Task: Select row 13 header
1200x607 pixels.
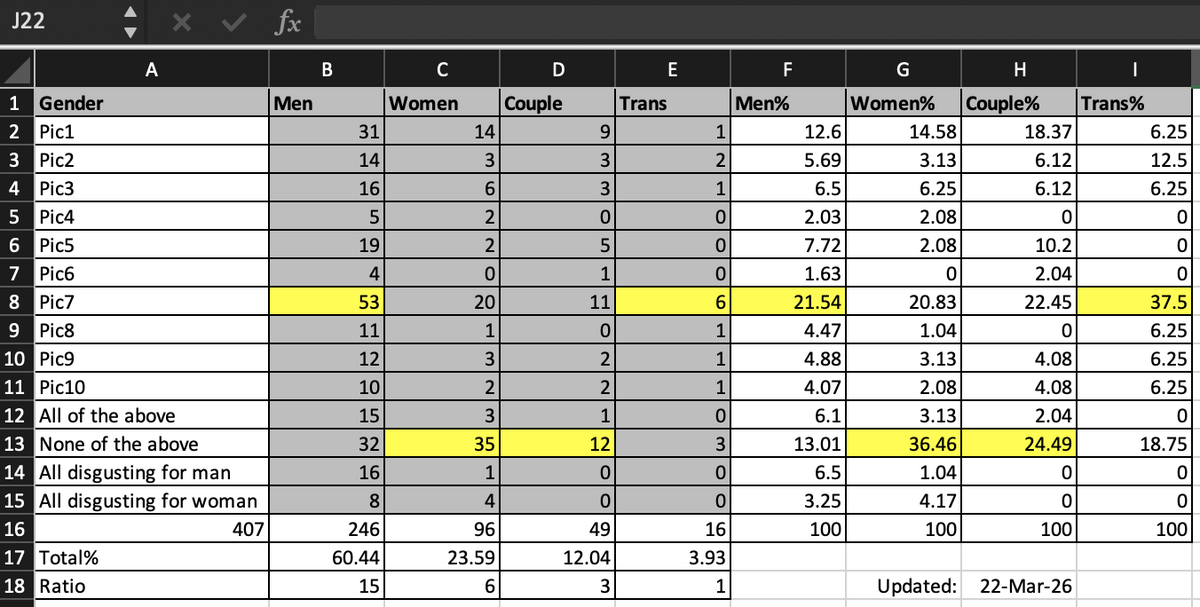Action: pos(16,444)
